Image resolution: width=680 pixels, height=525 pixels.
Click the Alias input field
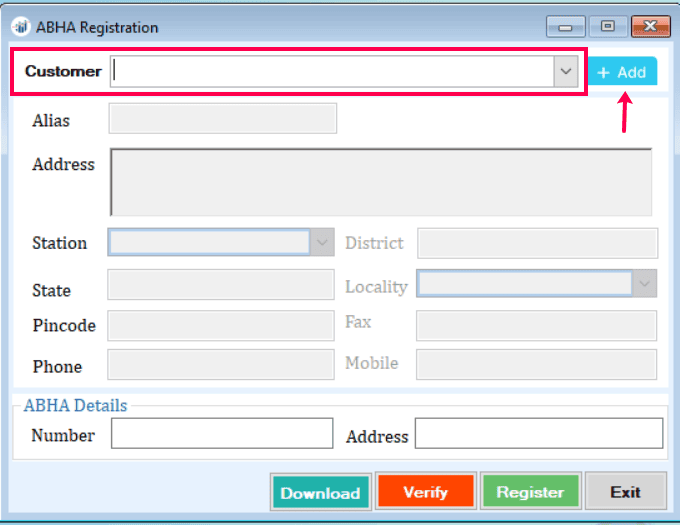[x=222, y=118]
